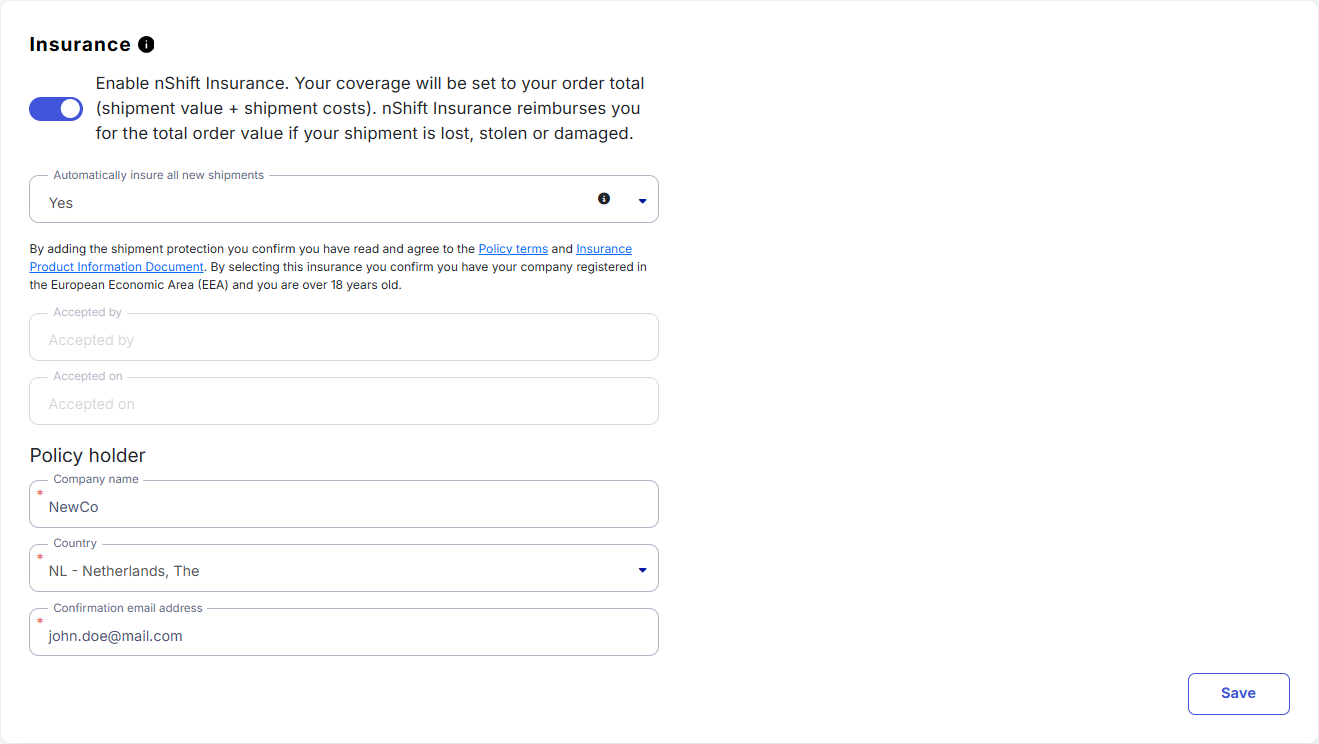The height and width of the screenshot is (744, 1319).
Task: Click the Accepted by field
Action: (x=344, y=340)
